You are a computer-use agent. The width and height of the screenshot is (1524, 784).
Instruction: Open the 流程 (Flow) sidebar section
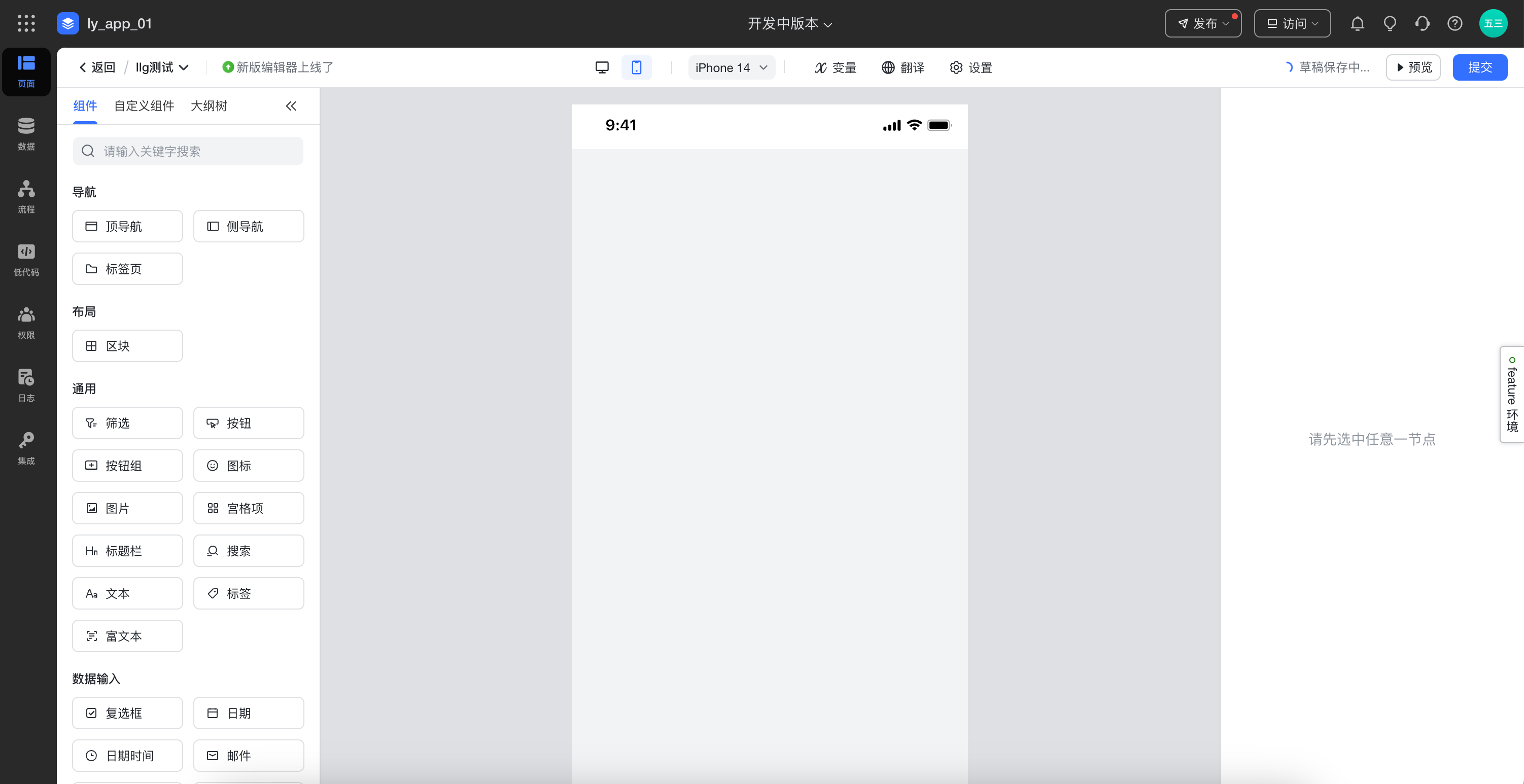[x=26, y=196]
